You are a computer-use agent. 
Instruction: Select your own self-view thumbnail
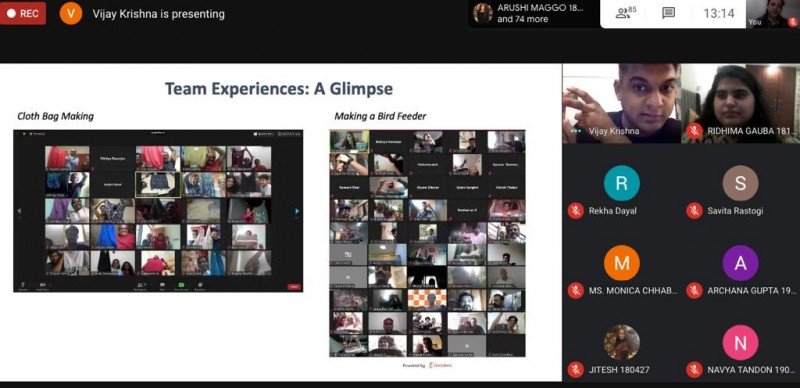tap(772, 14)
